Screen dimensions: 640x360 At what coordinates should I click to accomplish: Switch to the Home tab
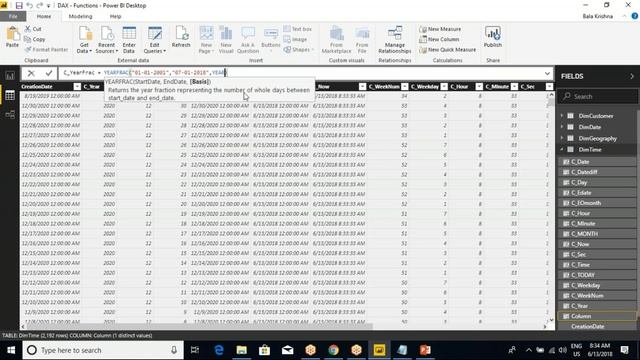(x=44, y=16)
